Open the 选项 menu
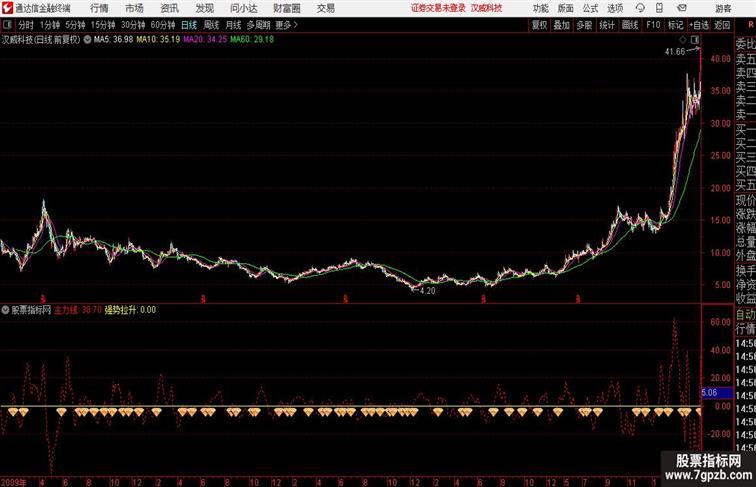Viewport: 756px width, 487px height. click(615, 8)
